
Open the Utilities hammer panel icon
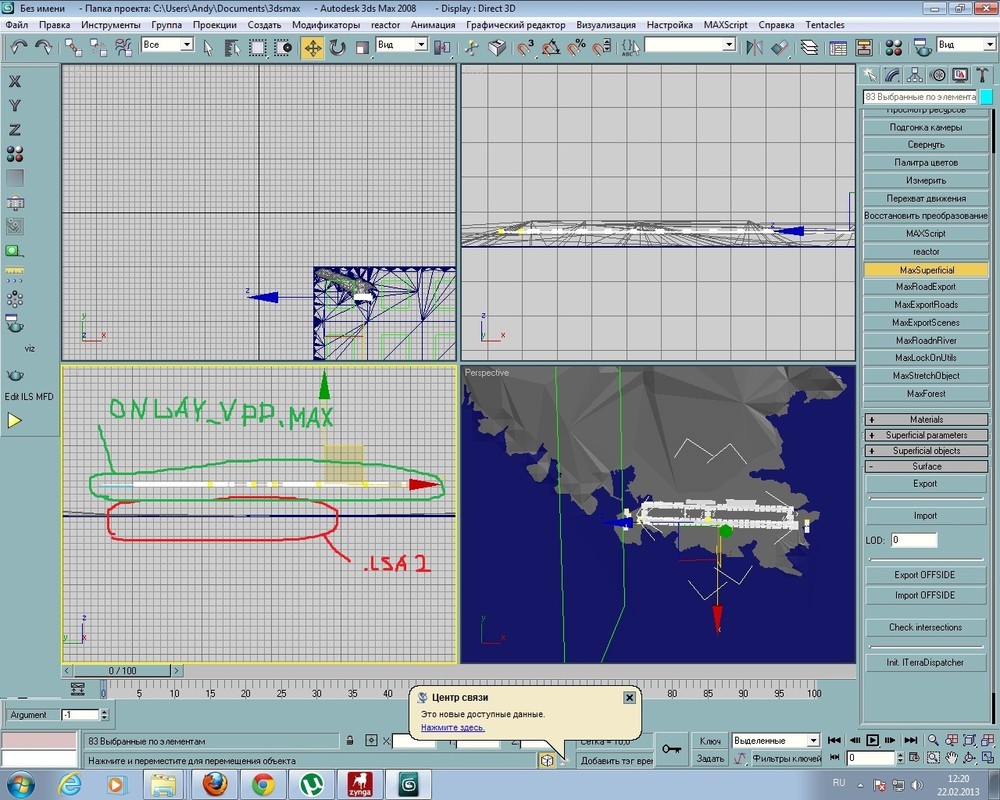pyautogui.click(x=984, y=75)
